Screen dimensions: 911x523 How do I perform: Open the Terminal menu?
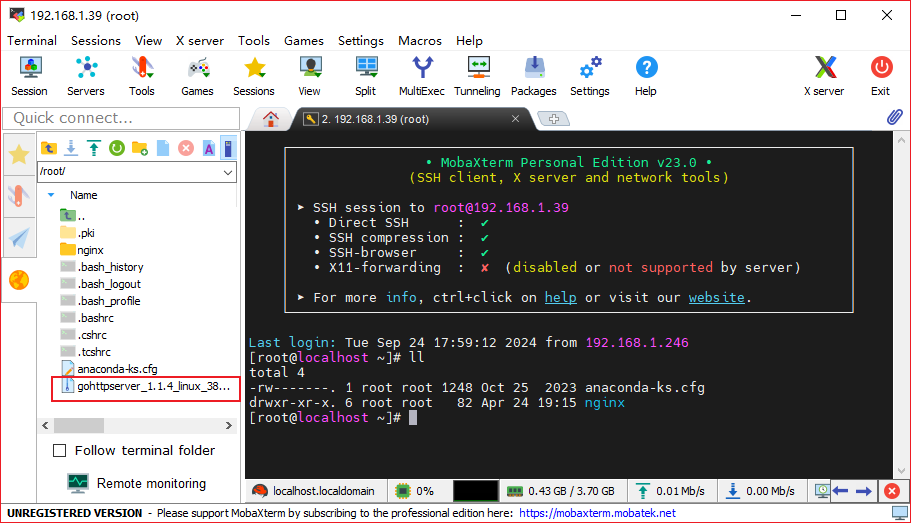click(32, 41)
